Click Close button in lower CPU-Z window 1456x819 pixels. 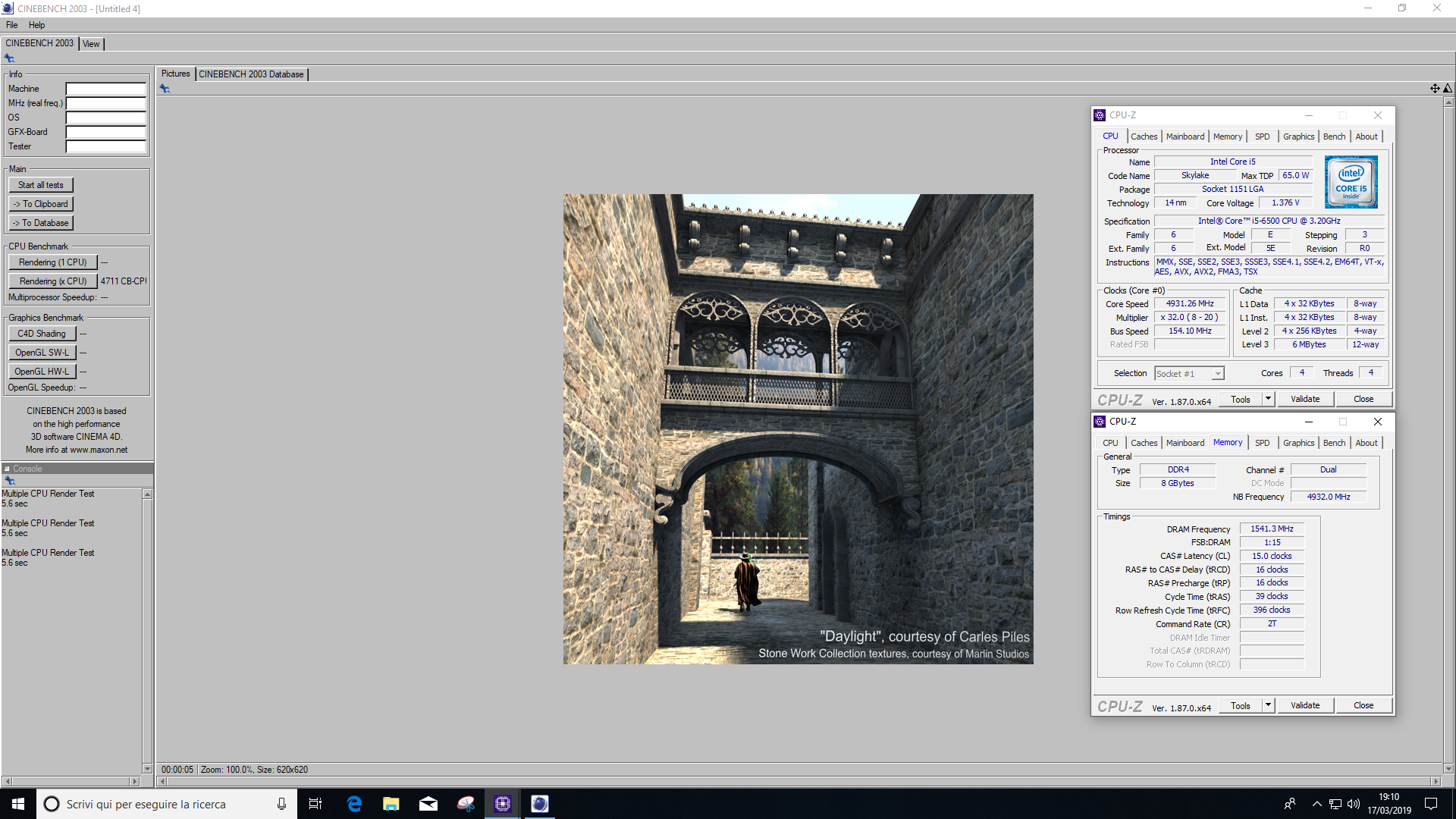point(1363,705)
